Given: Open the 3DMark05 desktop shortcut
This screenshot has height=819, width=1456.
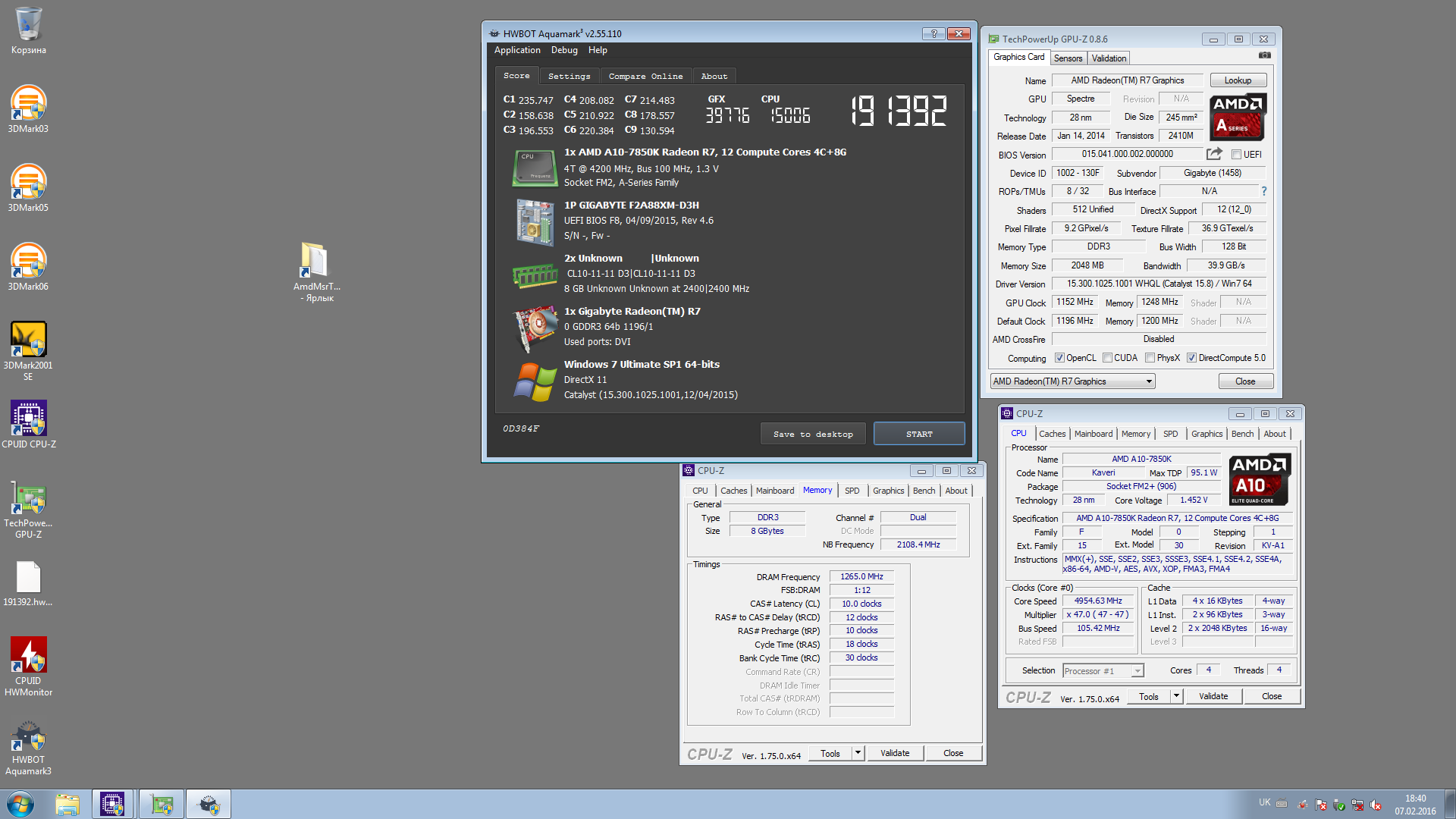Looking at the screenshot, I should click(28, 187).
